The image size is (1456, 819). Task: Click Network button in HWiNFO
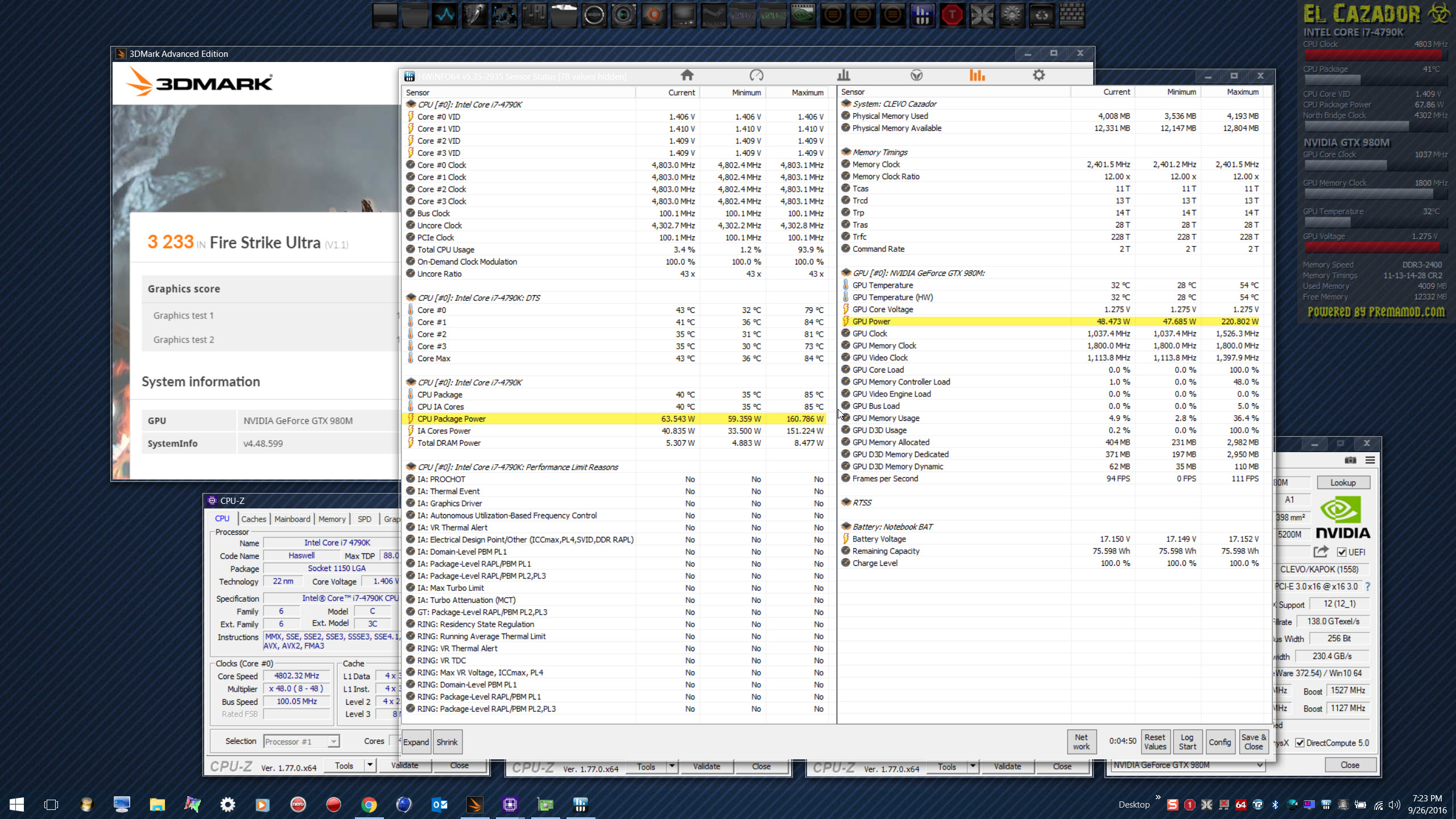click(1081, 742)
